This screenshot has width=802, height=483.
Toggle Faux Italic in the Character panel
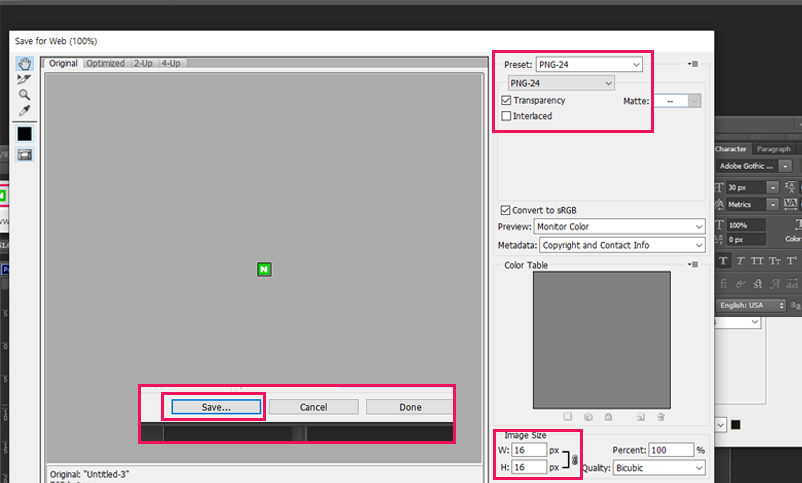740,261
